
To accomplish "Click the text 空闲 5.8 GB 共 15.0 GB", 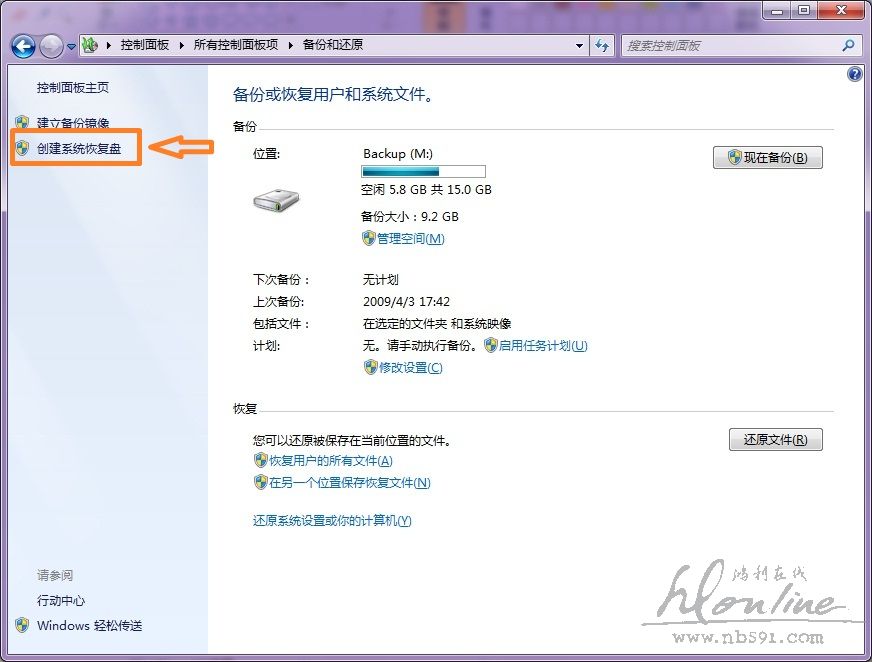I will pos(426,190).
